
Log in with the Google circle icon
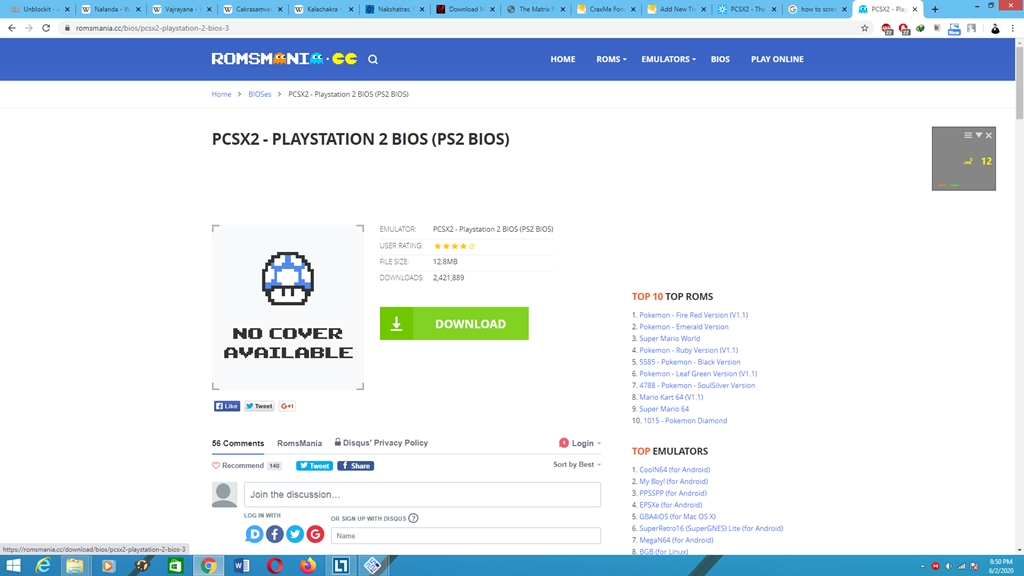315,534
